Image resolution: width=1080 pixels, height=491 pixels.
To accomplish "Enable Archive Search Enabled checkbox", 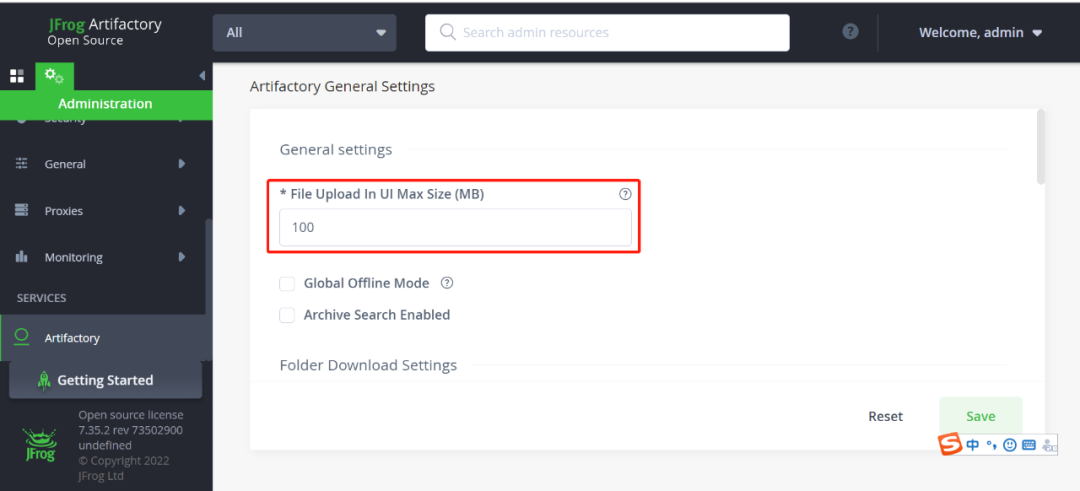I will 287,315.
